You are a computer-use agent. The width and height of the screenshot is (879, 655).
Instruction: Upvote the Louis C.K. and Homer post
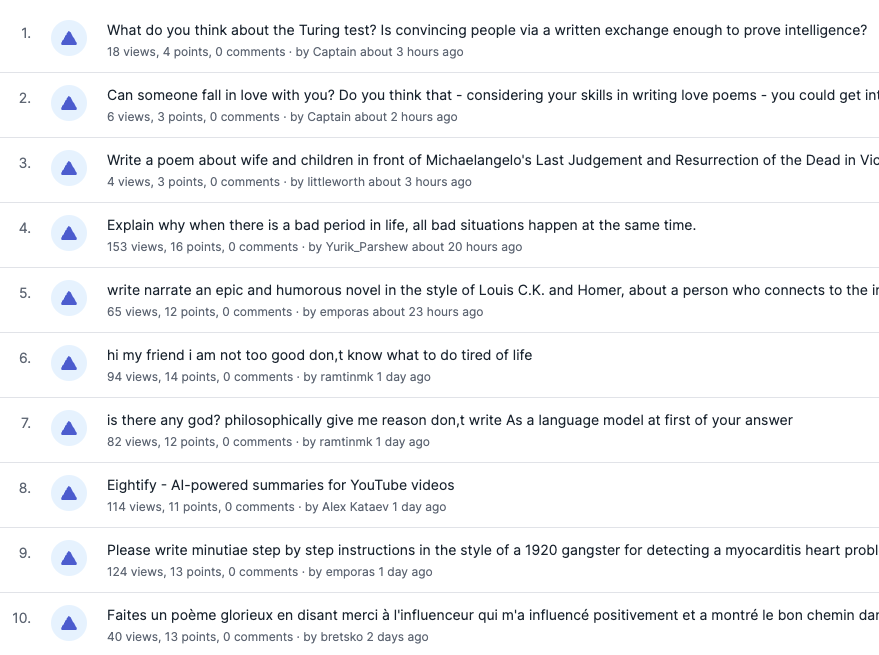[x=69, y=299]
